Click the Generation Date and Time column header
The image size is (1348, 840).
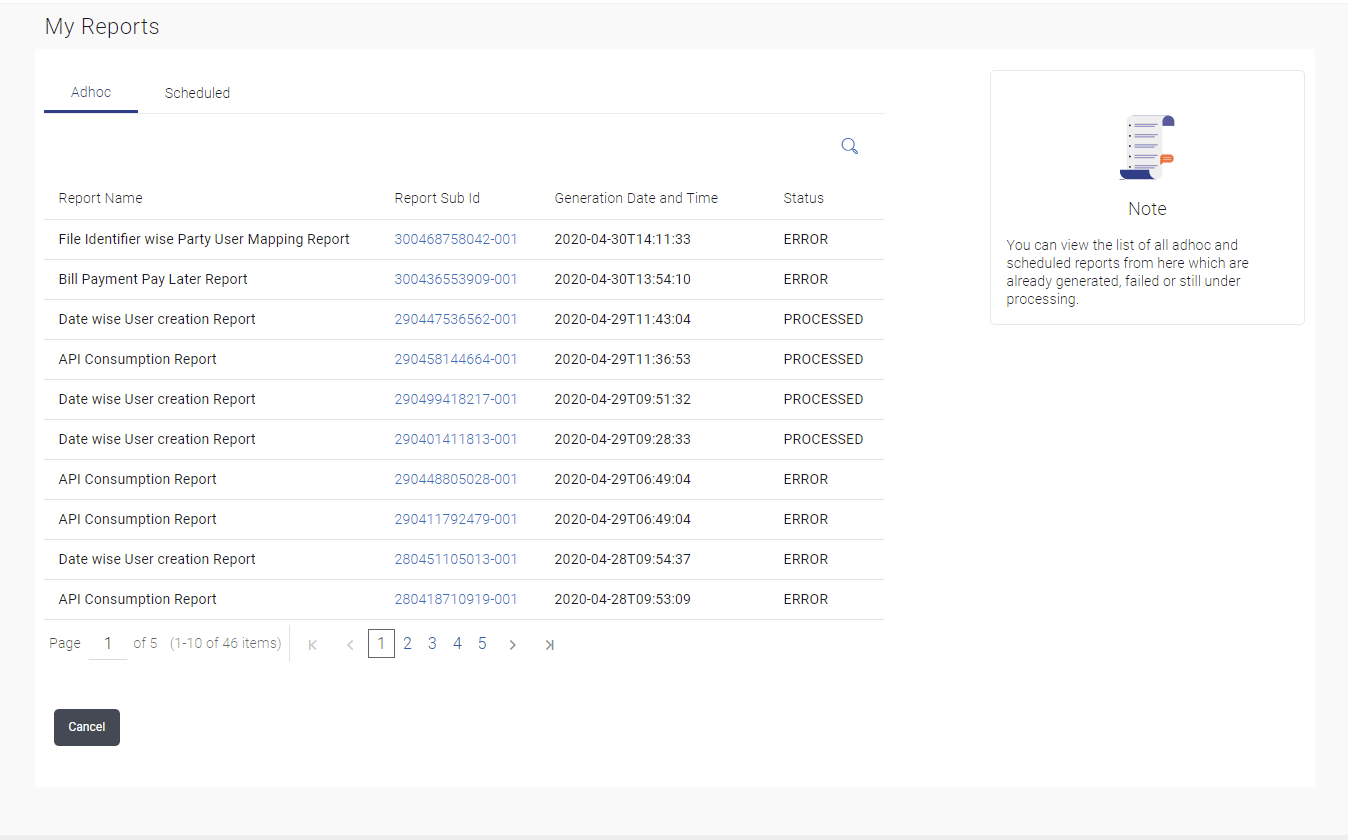tap(636, 198)
